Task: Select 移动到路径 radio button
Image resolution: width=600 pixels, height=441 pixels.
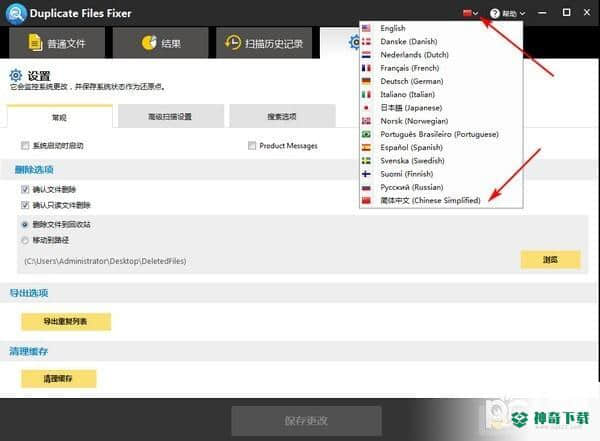Action: click(25, 240)
